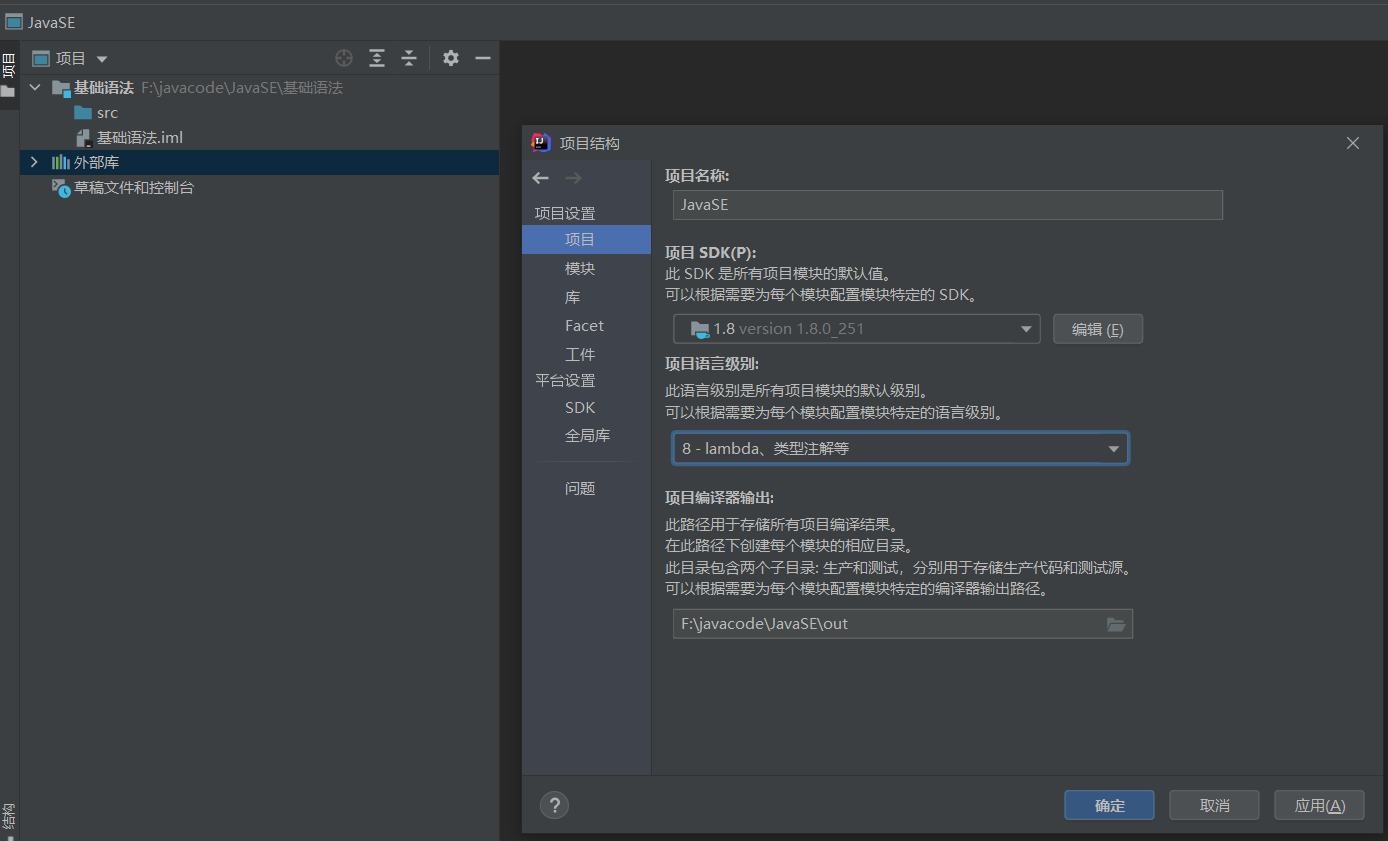Click the 基础语法.iml file icon
This screenshot has width=1388, height=841.
(83, 138)
